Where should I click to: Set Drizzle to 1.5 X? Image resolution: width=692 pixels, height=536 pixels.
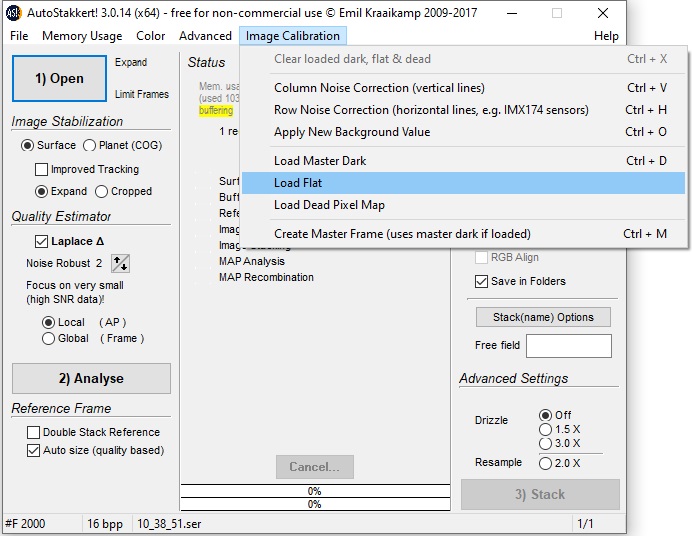[x=545, y=429]
